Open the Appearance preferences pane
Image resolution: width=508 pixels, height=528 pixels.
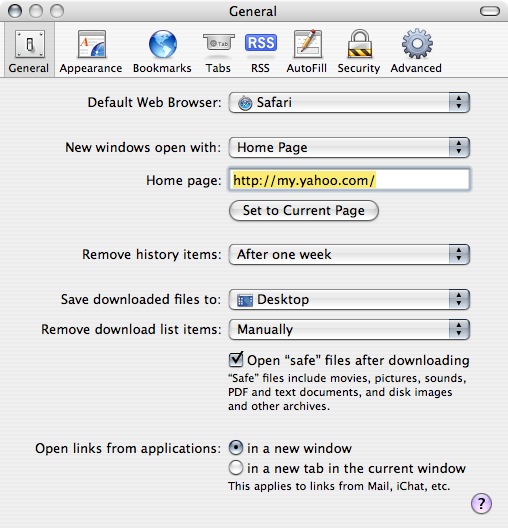91,51
